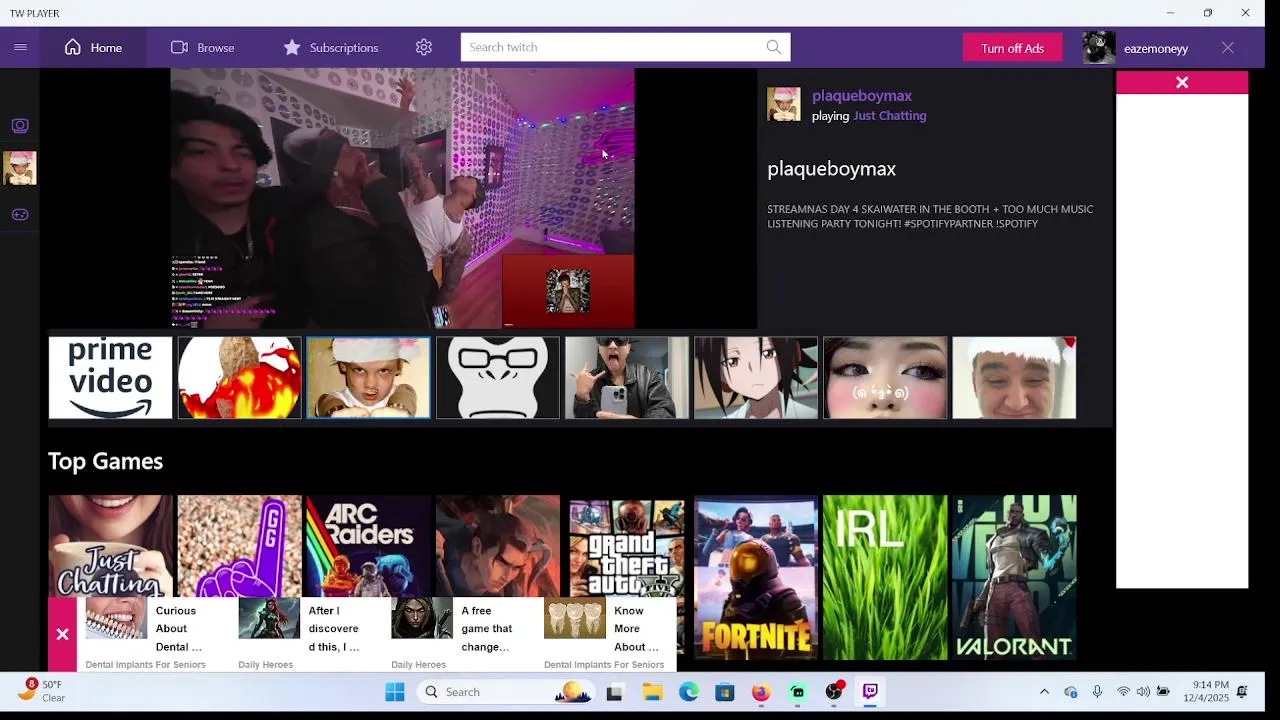Launch Firefox from the taskbar
Screen dimensions: 1280x720
[x=761, y=692]
